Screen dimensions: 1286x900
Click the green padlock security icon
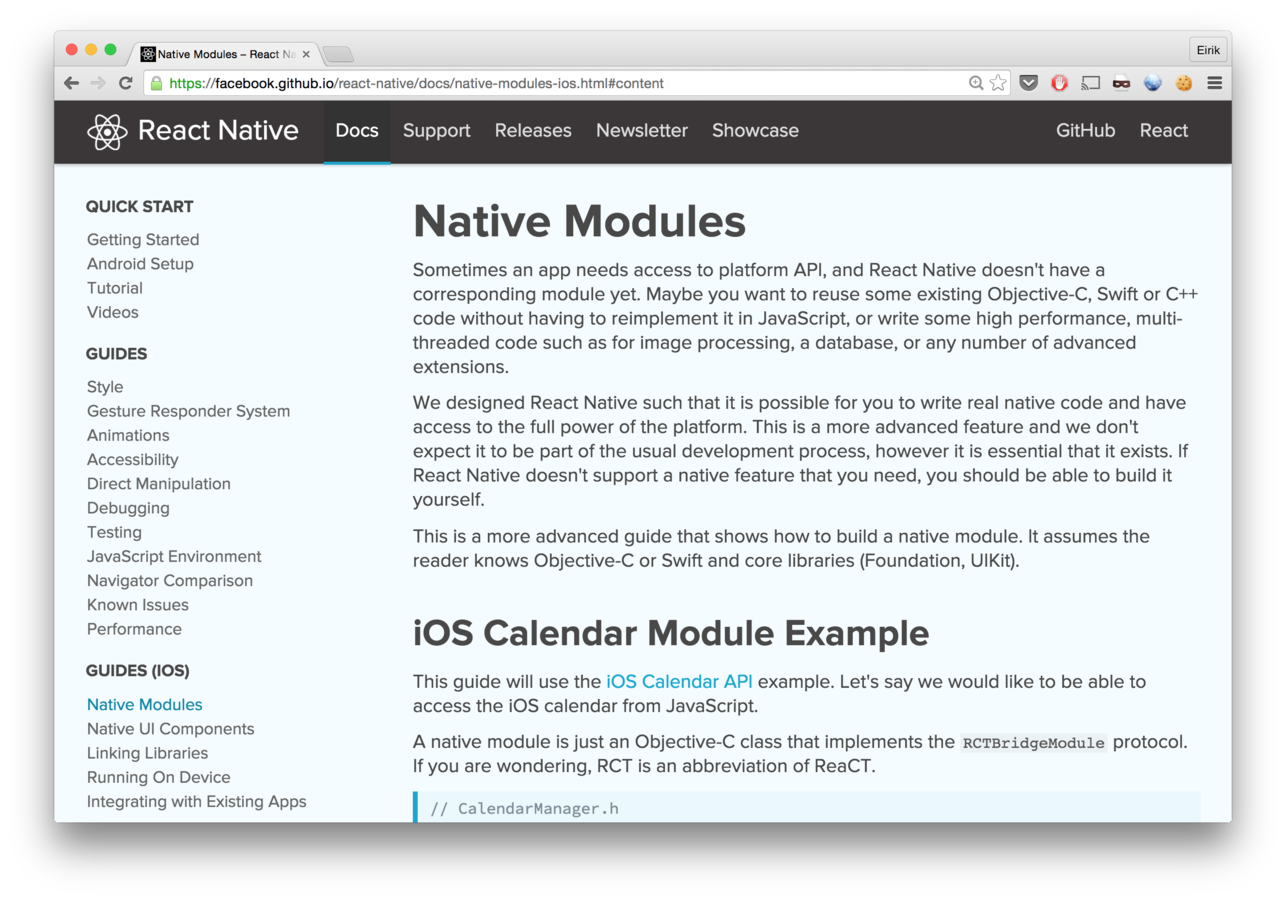[x=156, y=83]
